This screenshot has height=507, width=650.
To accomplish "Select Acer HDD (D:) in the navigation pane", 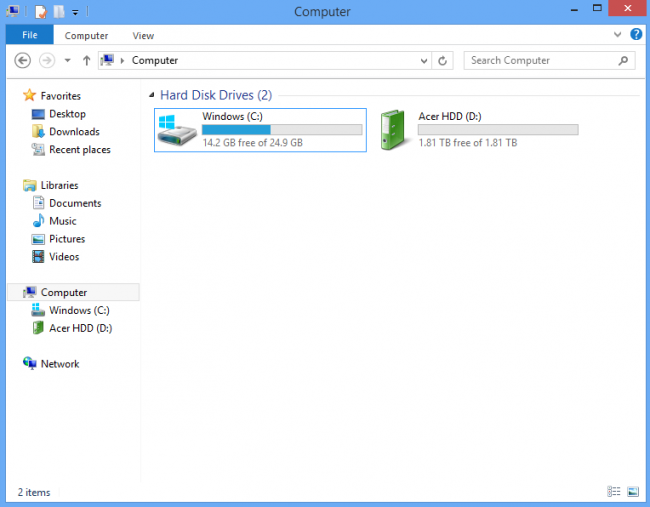I will coord(80,328).
